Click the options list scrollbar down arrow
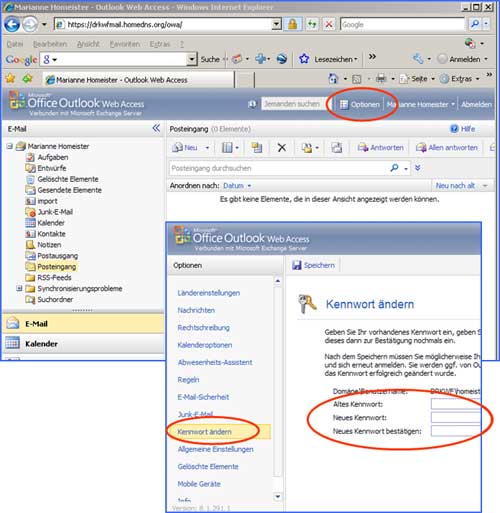This screenshot has height=513, width=500. pyautogui.click(x=277, y=497)
